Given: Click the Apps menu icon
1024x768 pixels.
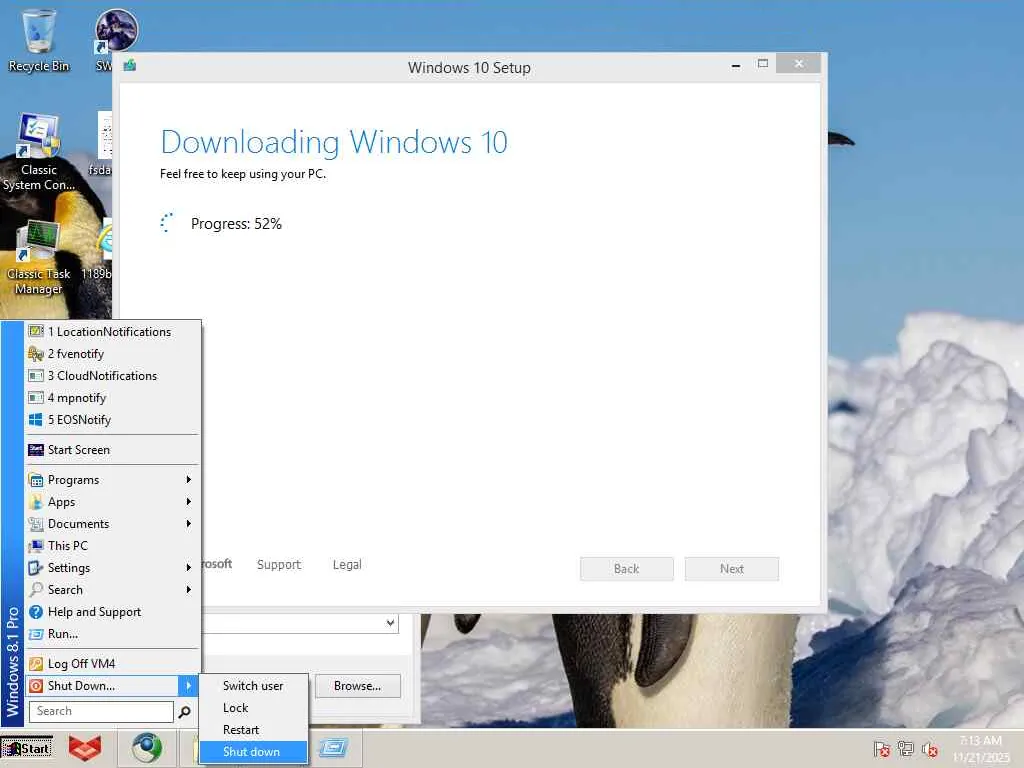Looking at the screenshot, I should (x=36, y=502).
